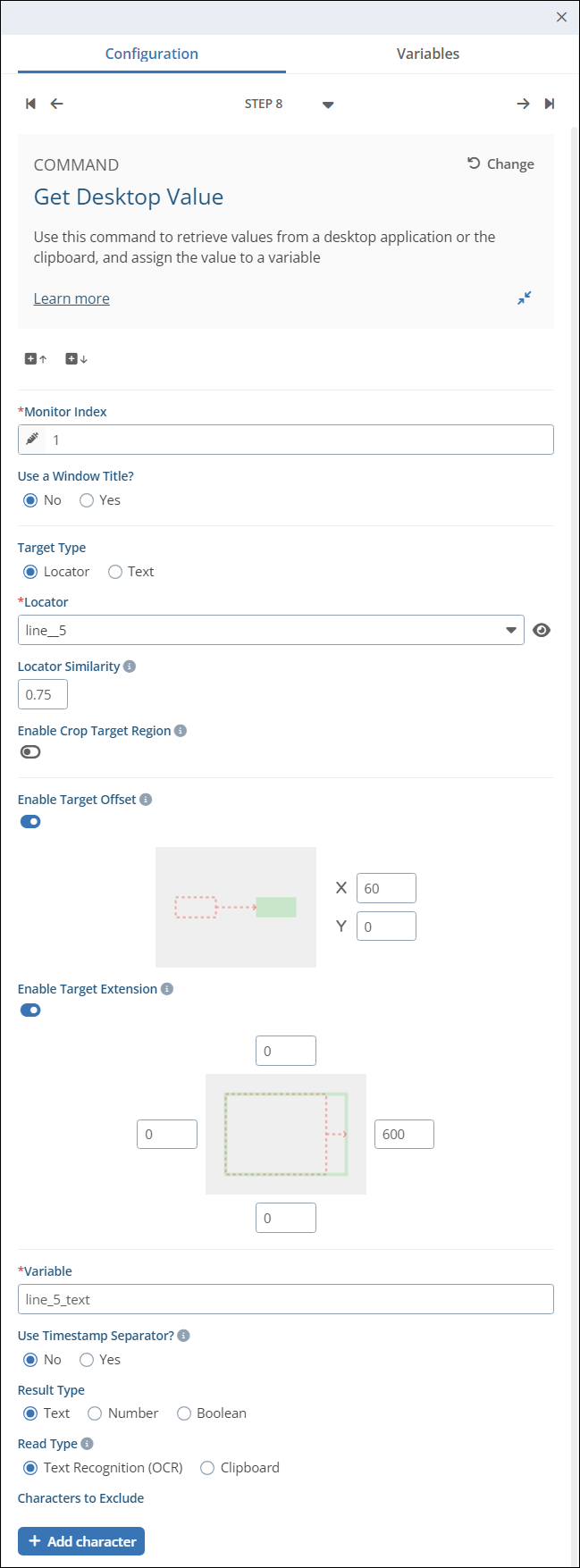Viewport: 580px width, 1568px height.
Task: Jump to the last step icon
Action: (x=550, y=104)
